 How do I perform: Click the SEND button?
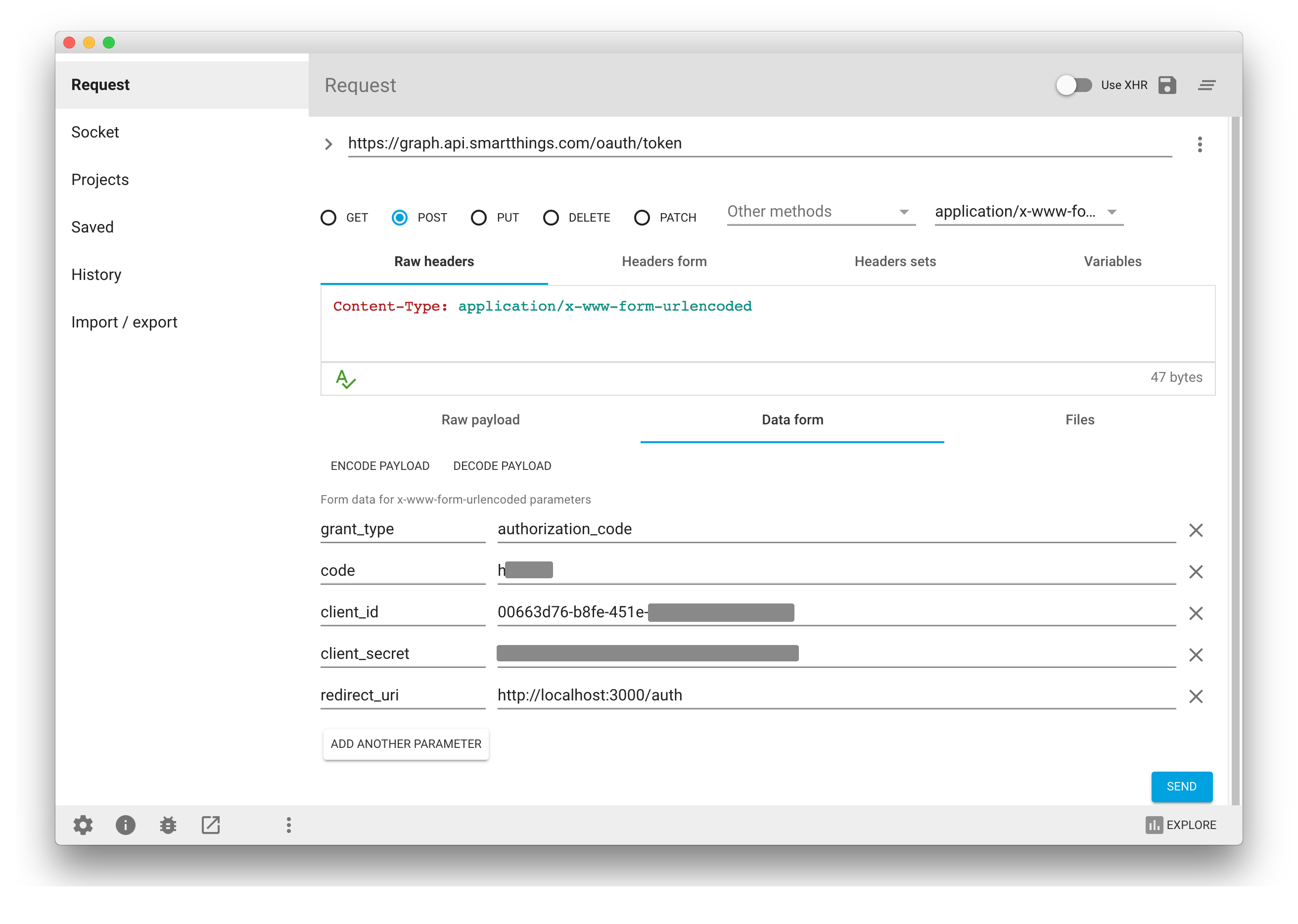tap(1181, 786)
